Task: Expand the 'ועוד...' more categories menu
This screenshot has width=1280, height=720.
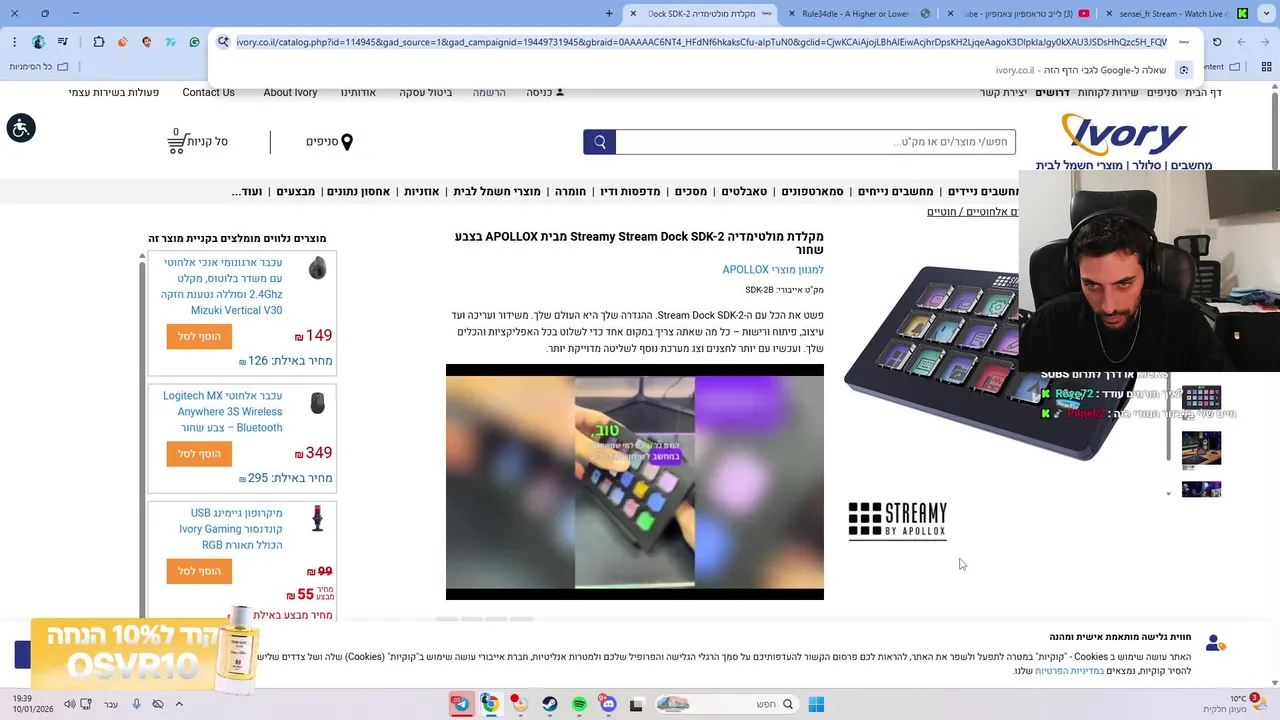Action: (246, 191)
